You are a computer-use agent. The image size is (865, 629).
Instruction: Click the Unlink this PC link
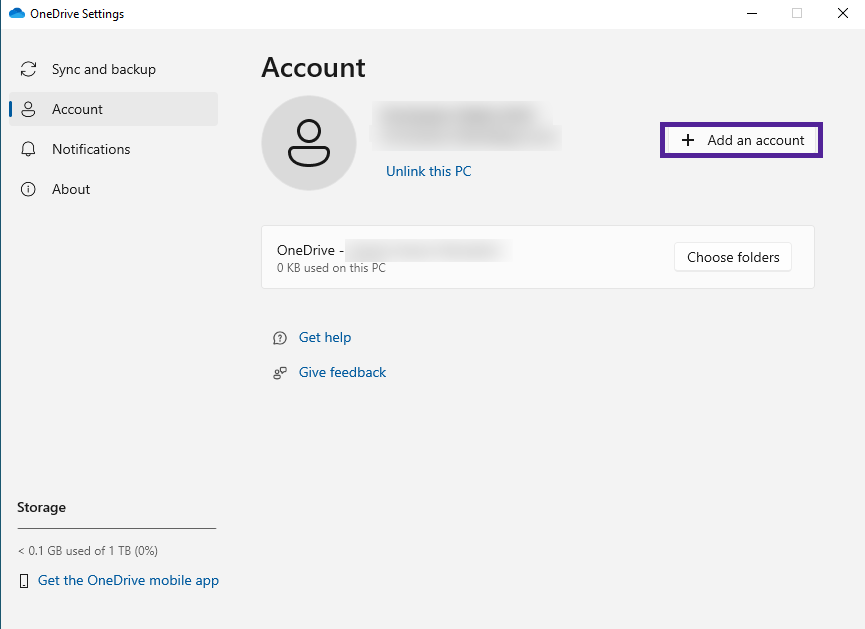pos(428,172)
